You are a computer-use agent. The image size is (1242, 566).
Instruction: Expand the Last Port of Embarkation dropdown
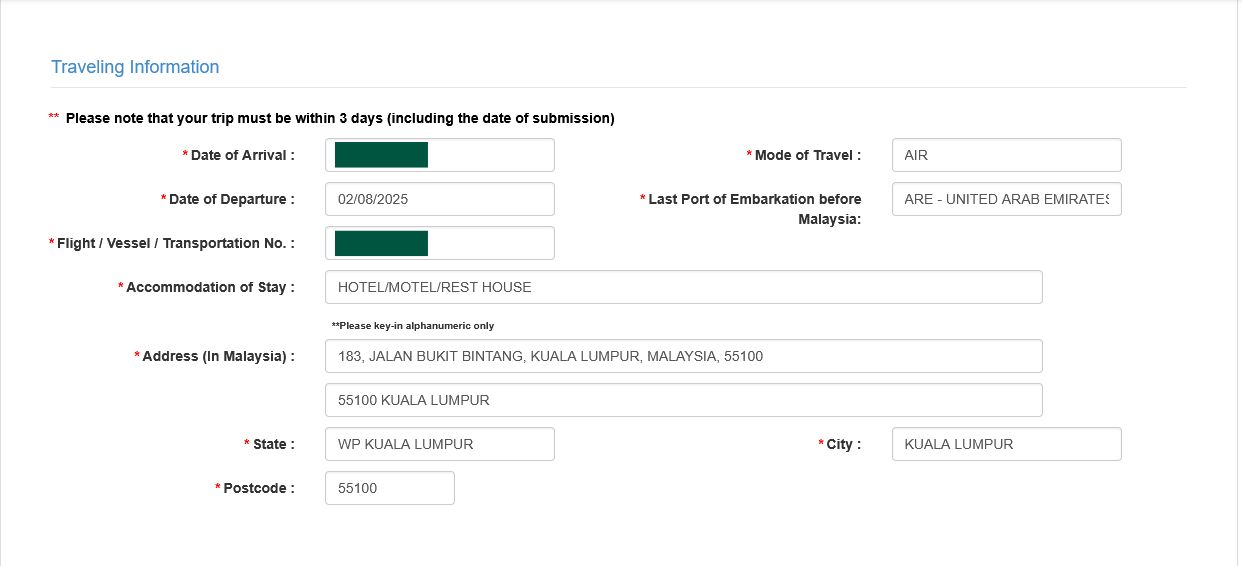pyautogui.click(x=1006, y=199)
